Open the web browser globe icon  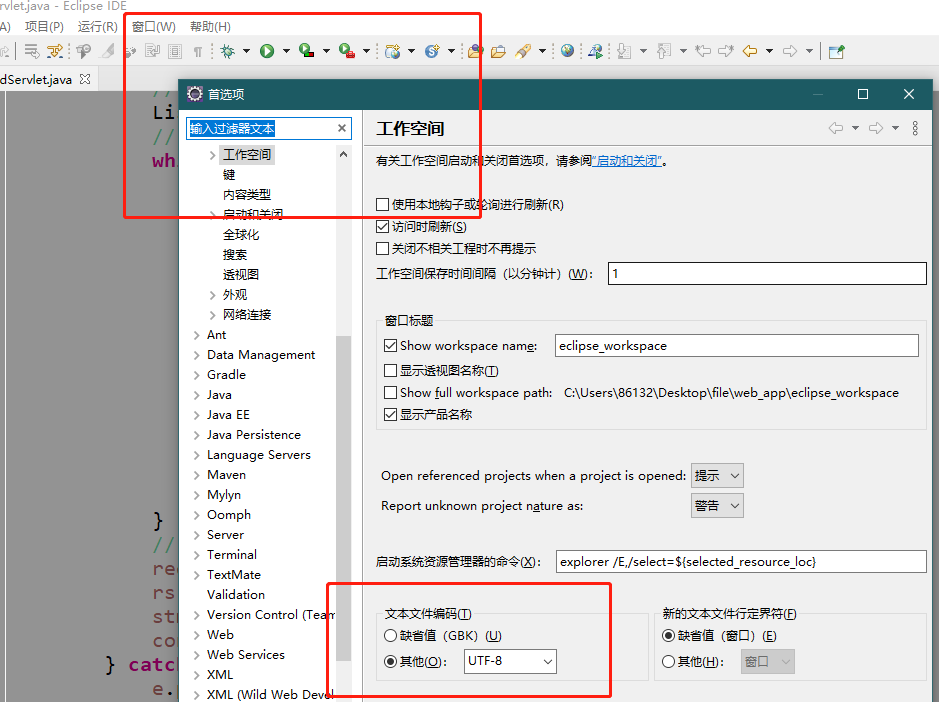(568, 52)
